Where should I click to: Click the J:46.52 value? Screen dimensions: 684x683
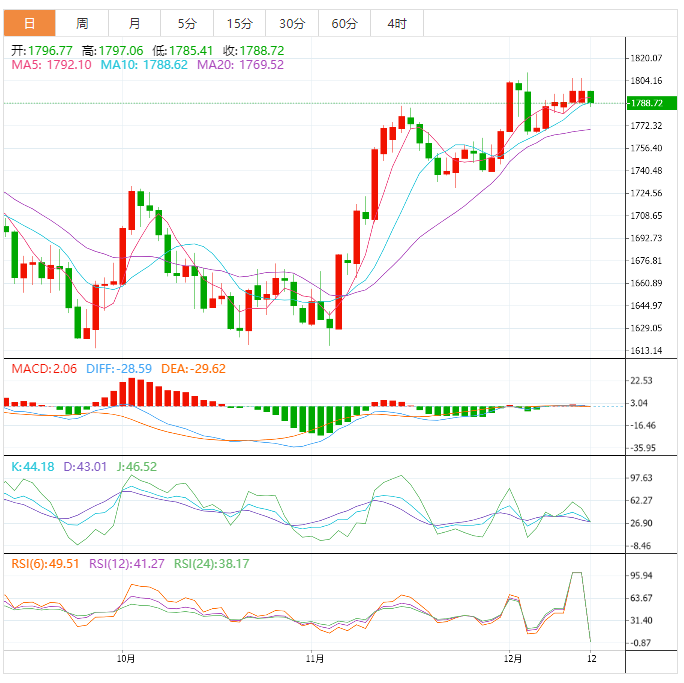click(137, 467)
